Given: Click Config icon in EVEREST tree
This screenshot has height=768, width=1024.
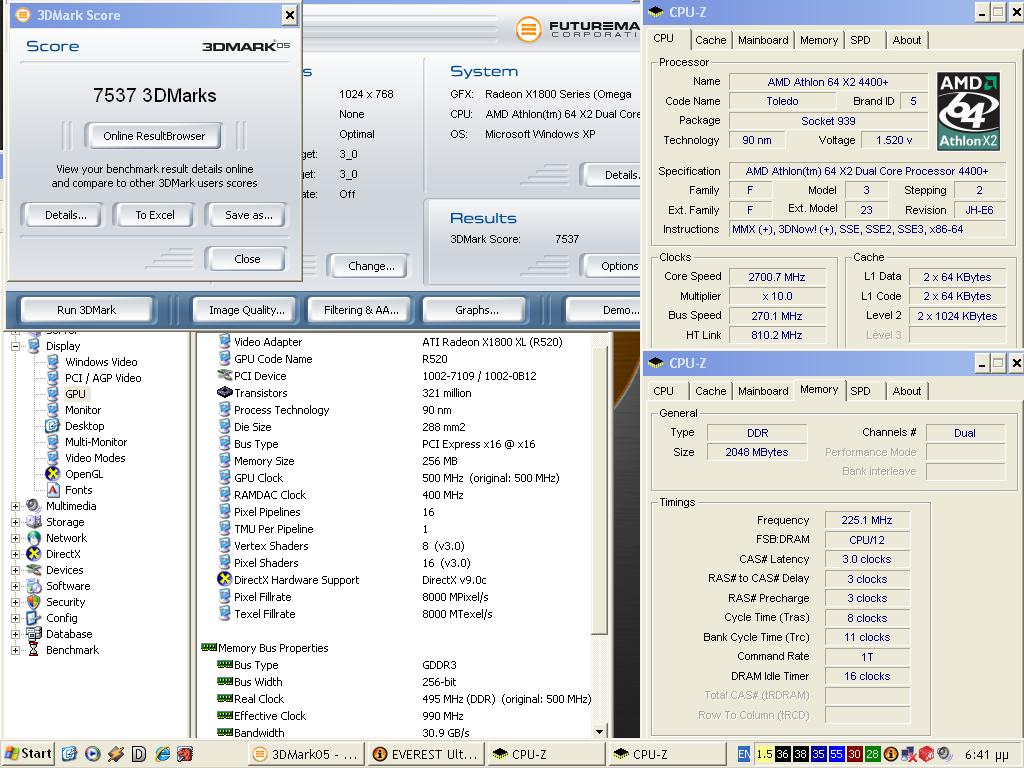Looking at the screenshot, I should [33, 618].
